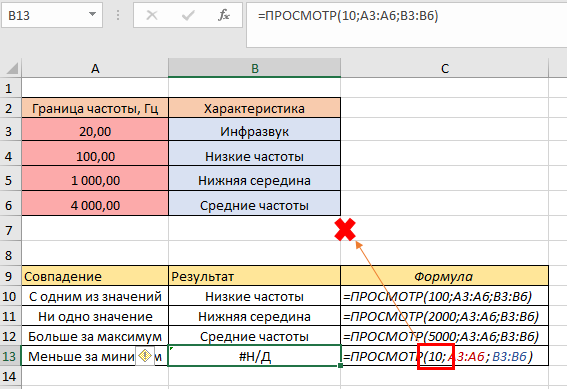This screenshot has height=389, width=567.
Task: Select cell with value 4 000,00
Action: [x=95, y=204]
